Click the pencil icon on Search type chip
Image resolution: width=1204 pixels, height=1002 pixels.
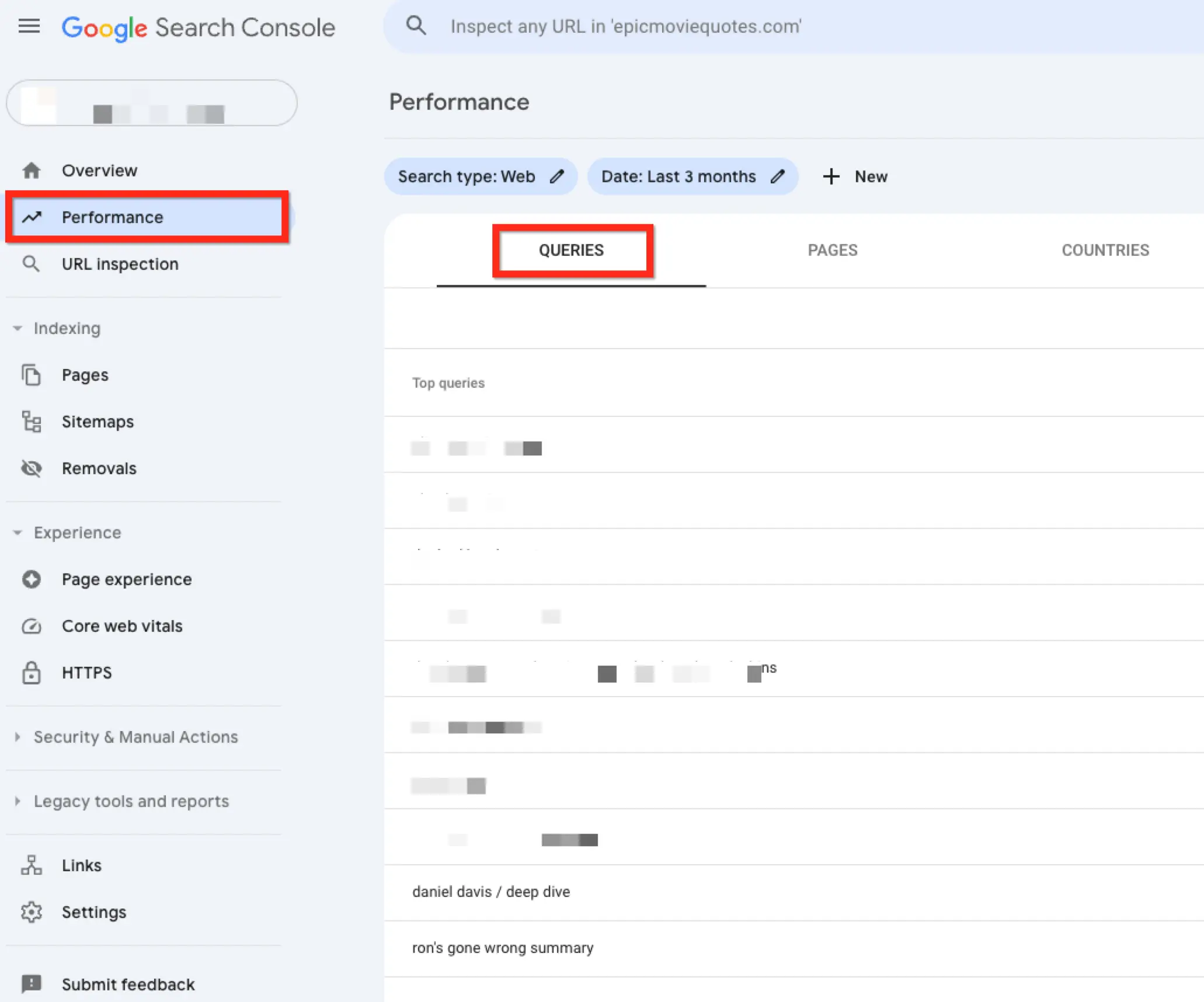coord(557,176)
